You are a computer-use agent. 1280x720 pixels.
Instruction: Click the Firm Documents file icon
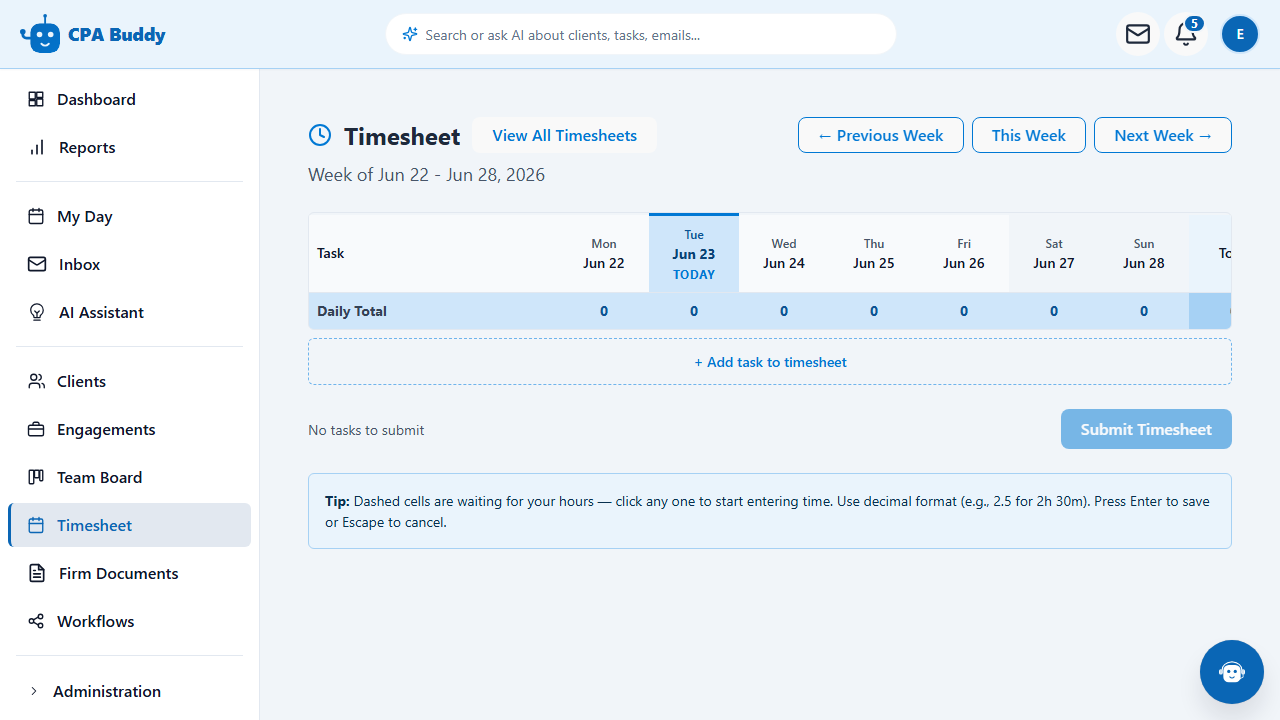[x=37, y=573]
